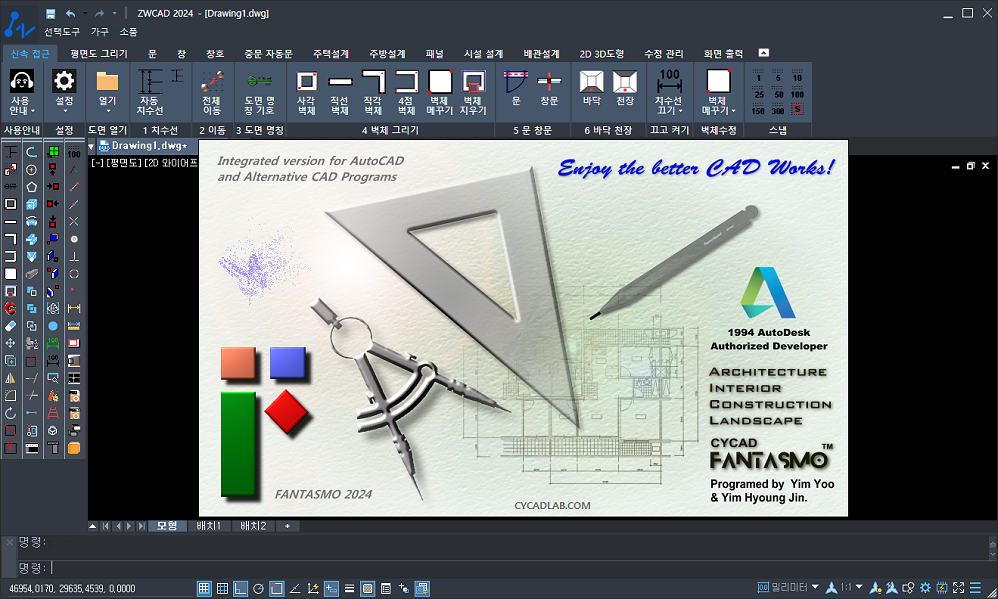Open the 밀리미터 units dropdown
998x599 pixels.
815,587
